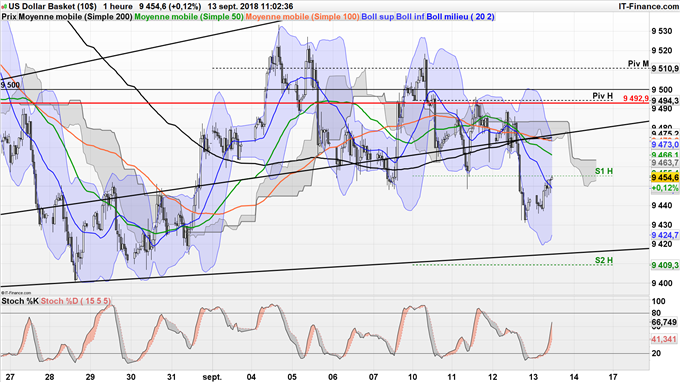Click the 9 510,9 pivot price on axis
This screenshot has width=680, height=382.
(665, 69)
